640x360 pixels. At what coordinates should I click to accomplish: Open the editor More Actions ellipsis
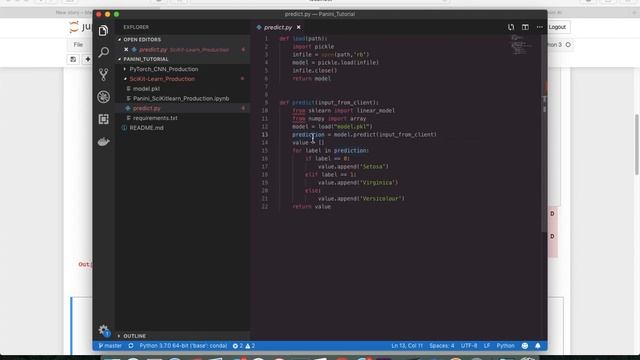tap(540, 27)
